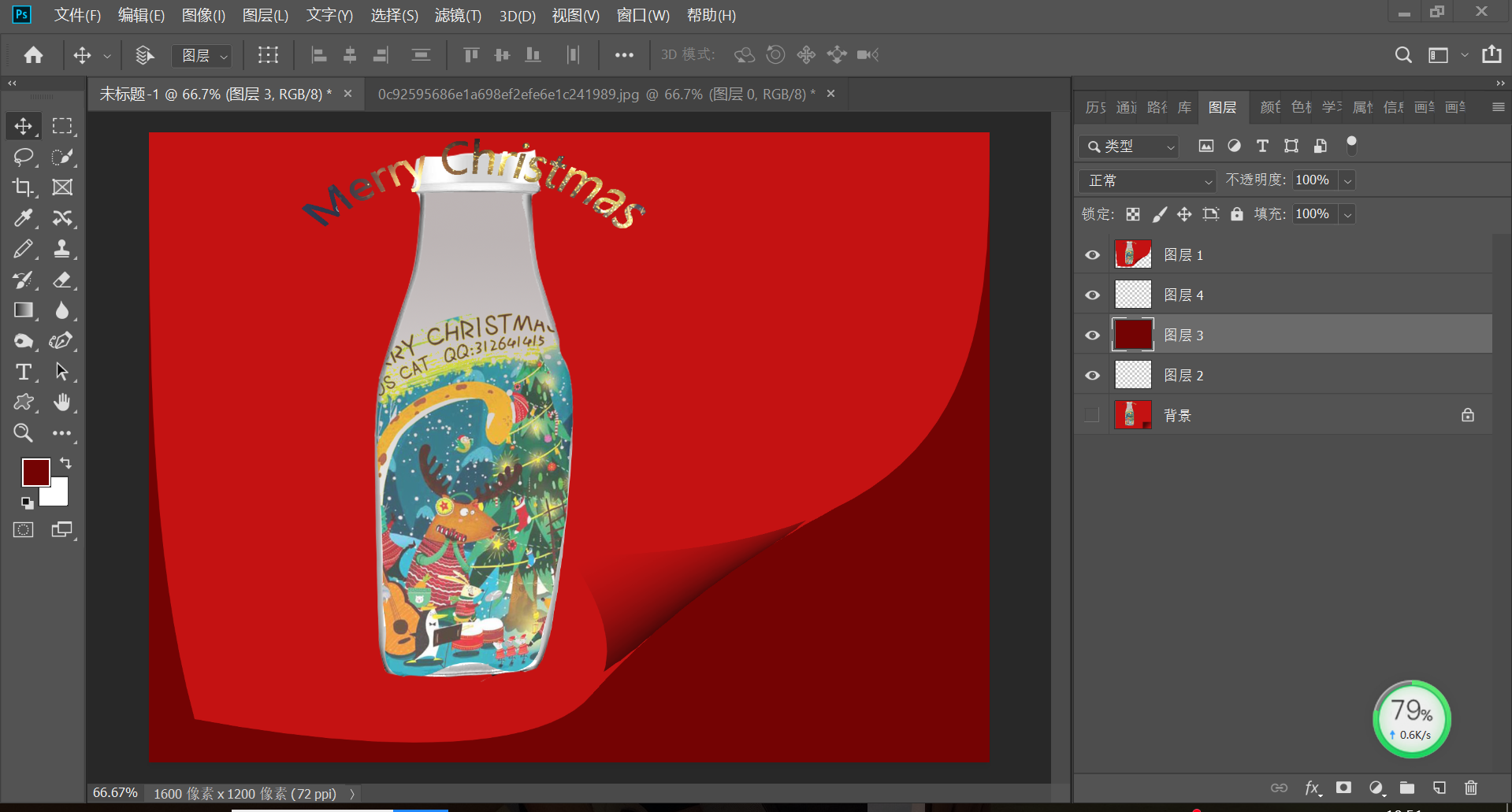Select the Blur tool
1512x812 pixels.
(62, 310)
